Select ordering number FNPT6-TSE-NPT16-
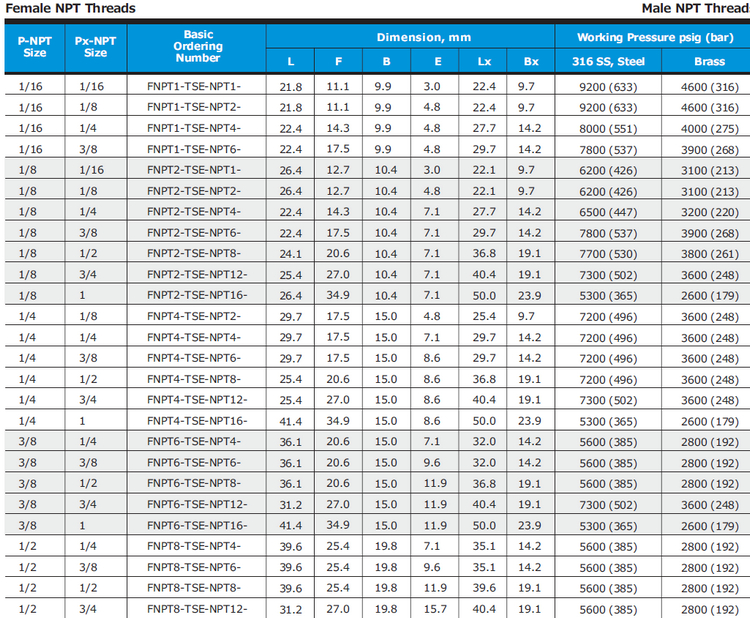This screenshot has width=750, height=618. (197, 525)
